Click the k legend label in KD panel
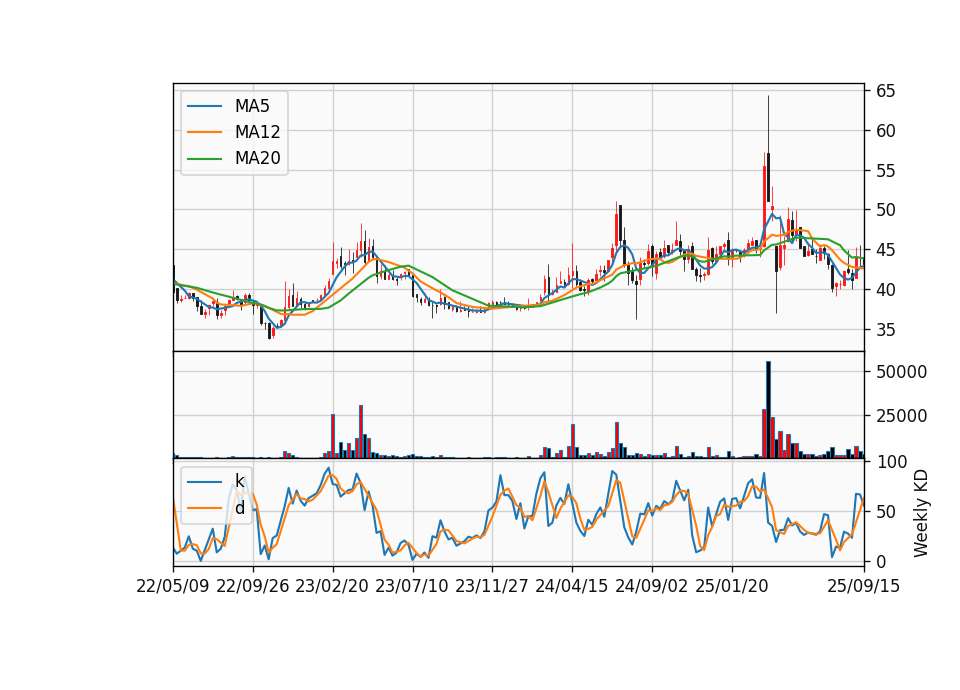 239,481
